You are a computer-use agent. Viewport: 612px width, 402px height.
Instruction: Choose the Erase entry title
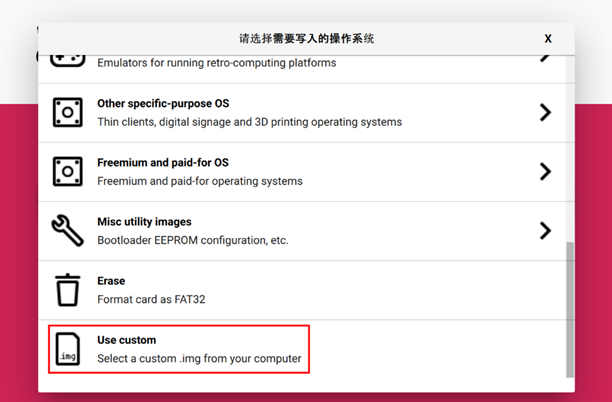click(x=111, y=281)
